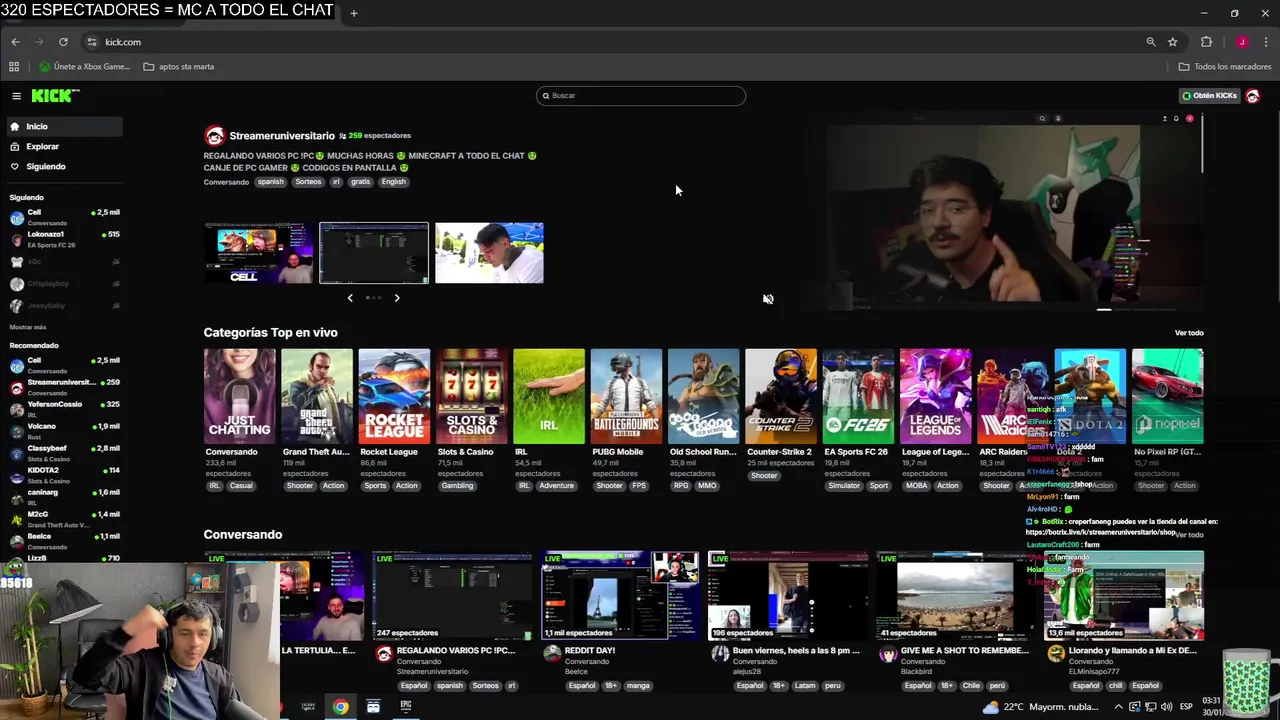Open a new browser tab
1280x720 pixels.
click(353, 13)
